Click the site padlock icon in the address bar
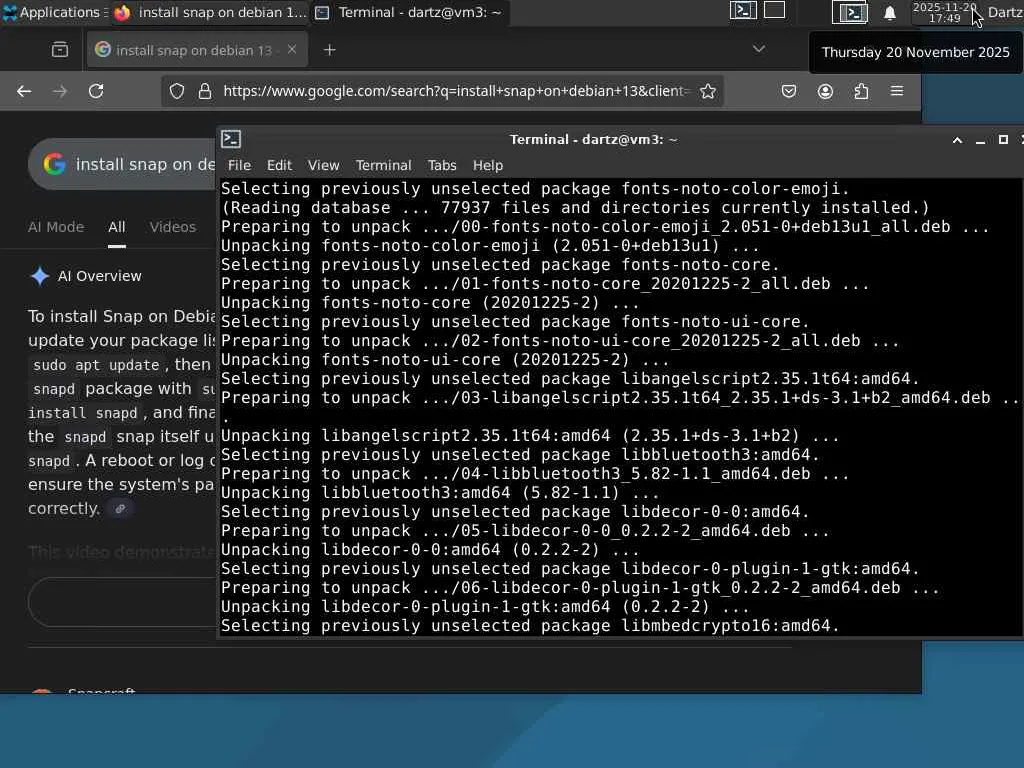The width and height of the screenshot is (1024, 768). pos(205,91)
